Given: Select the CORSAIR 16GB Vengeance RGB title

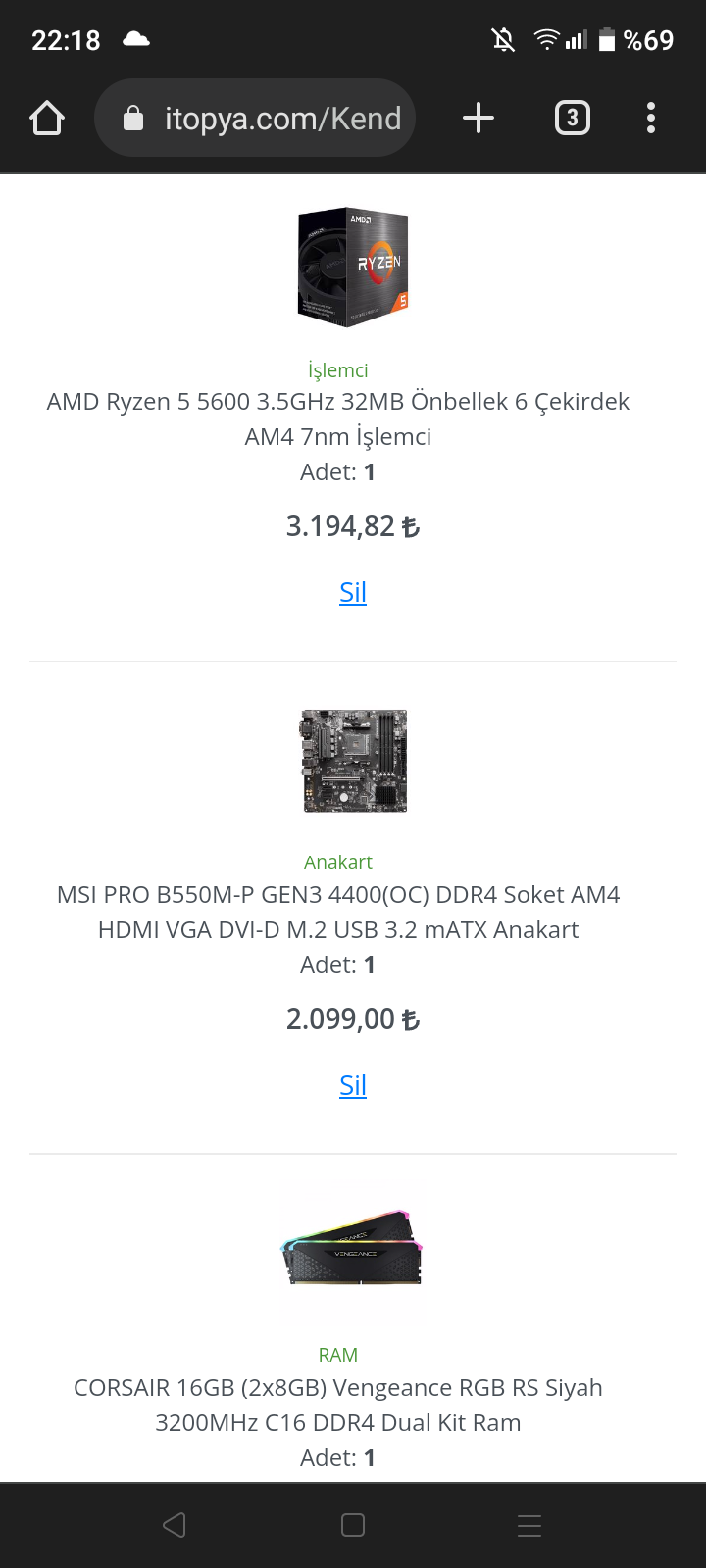Looking at the screenshot, I should coord(338,1404).
